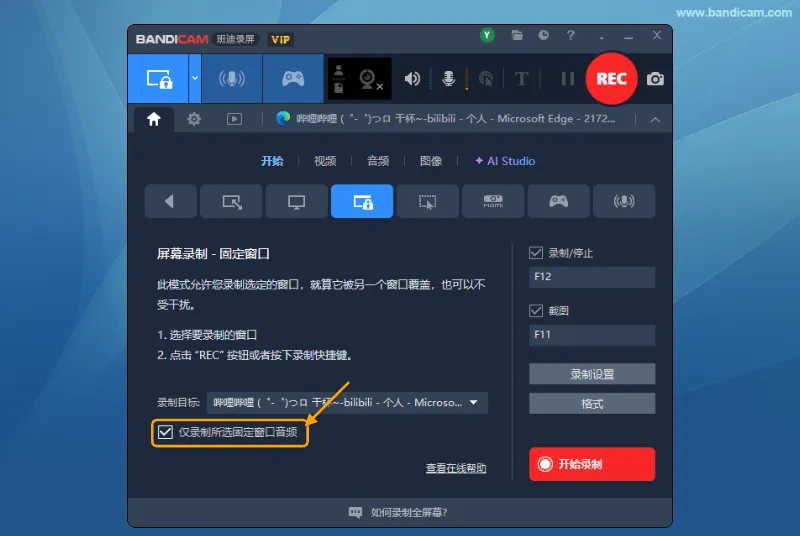Toggle the mouse click effect icon
Image resolution: width=800 pixels, height=536 pixels.
pyautogui.click(x=486, y=79)
